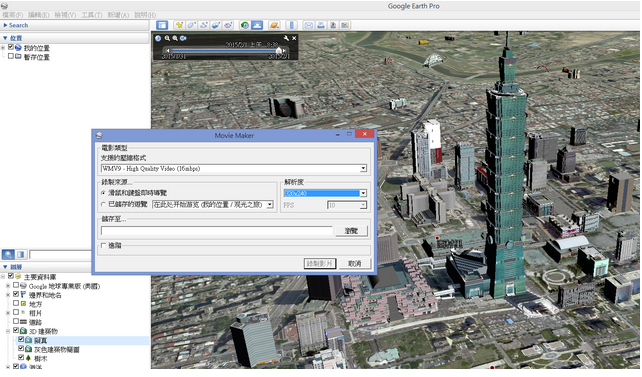The width and height of the screenshot is (642, 377).
Task: Open 320x240 resolution dropdown
Action: [363, 193]
